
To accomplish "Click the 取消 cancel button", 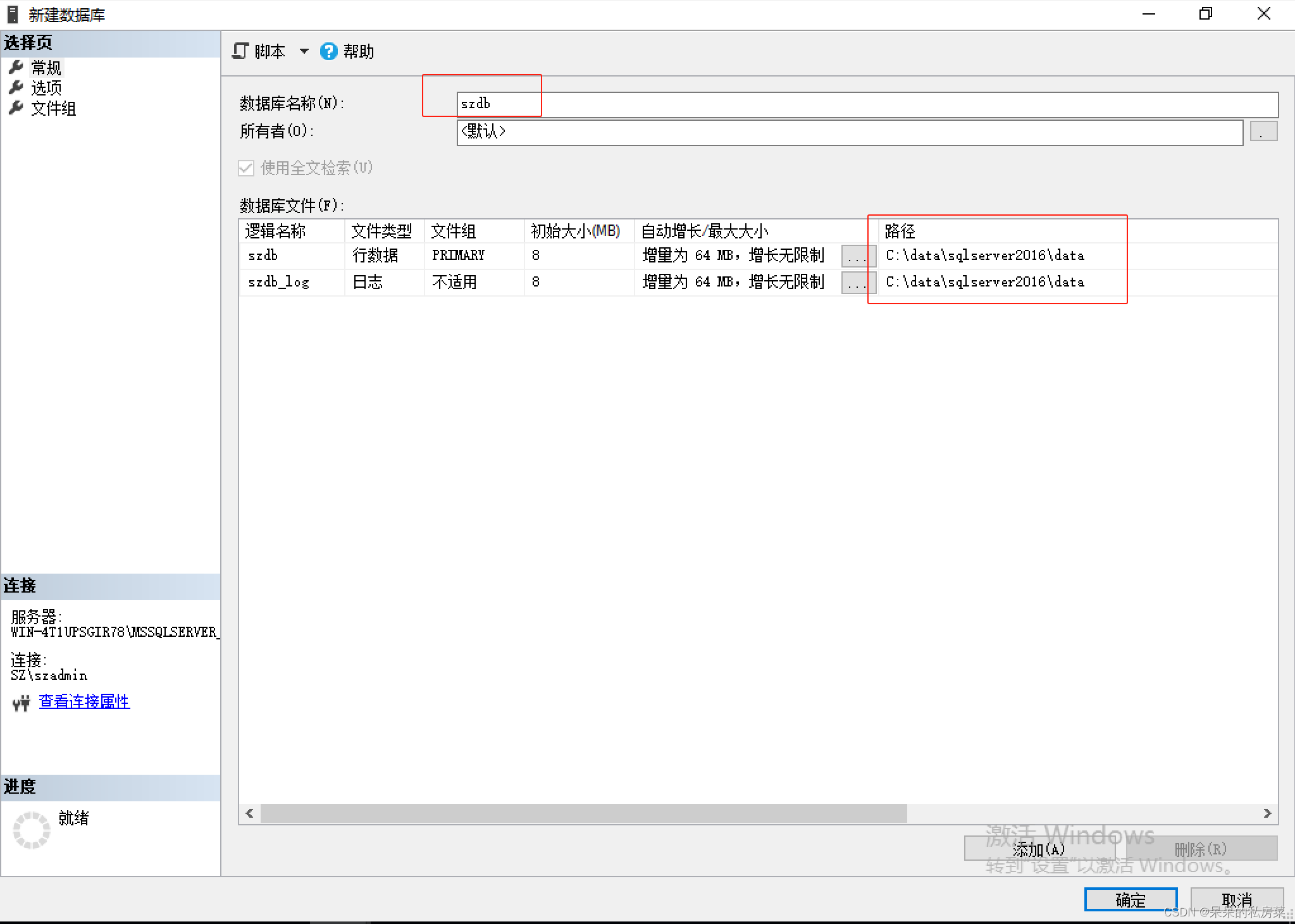I will point(1237,900).
